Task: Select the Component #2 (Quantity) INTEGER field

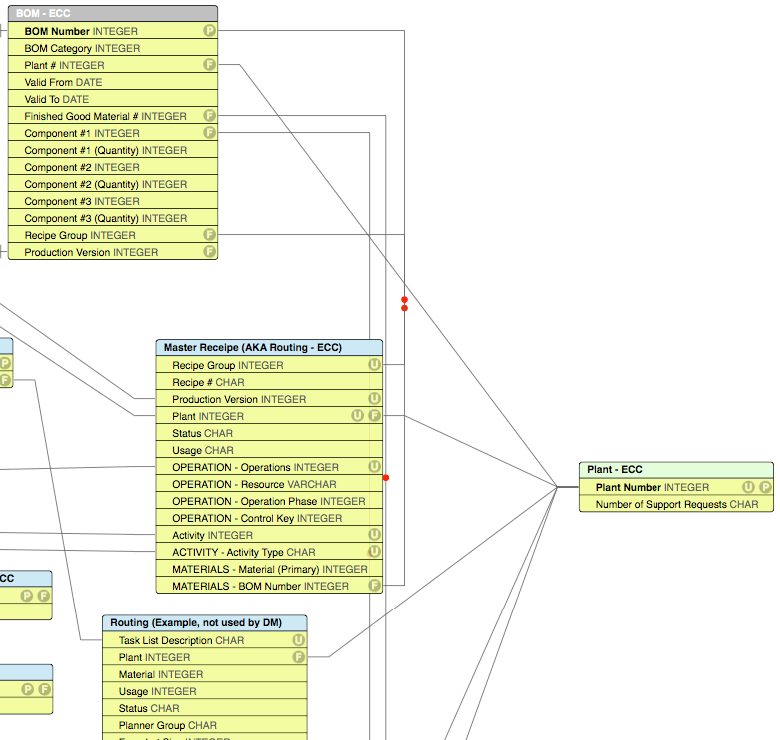Action: pos(113,184)
